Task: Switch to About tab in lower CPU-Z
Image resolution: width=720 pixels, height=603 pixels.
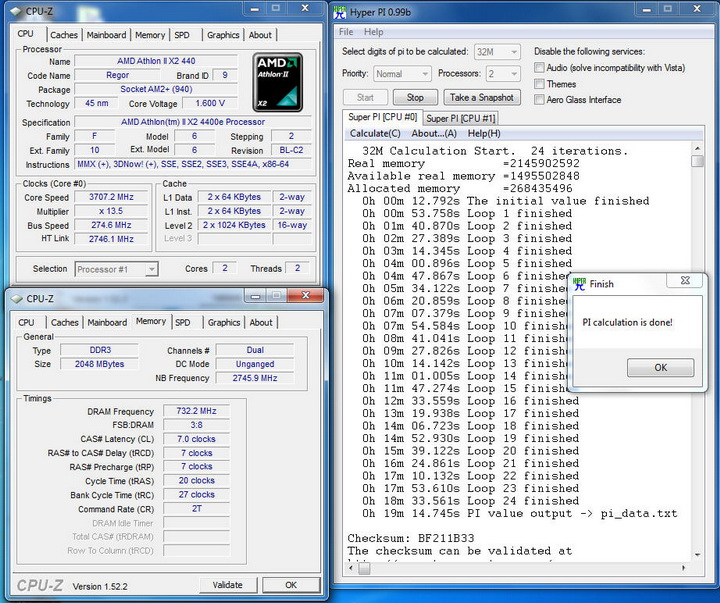Action: (x=261, y=323)
